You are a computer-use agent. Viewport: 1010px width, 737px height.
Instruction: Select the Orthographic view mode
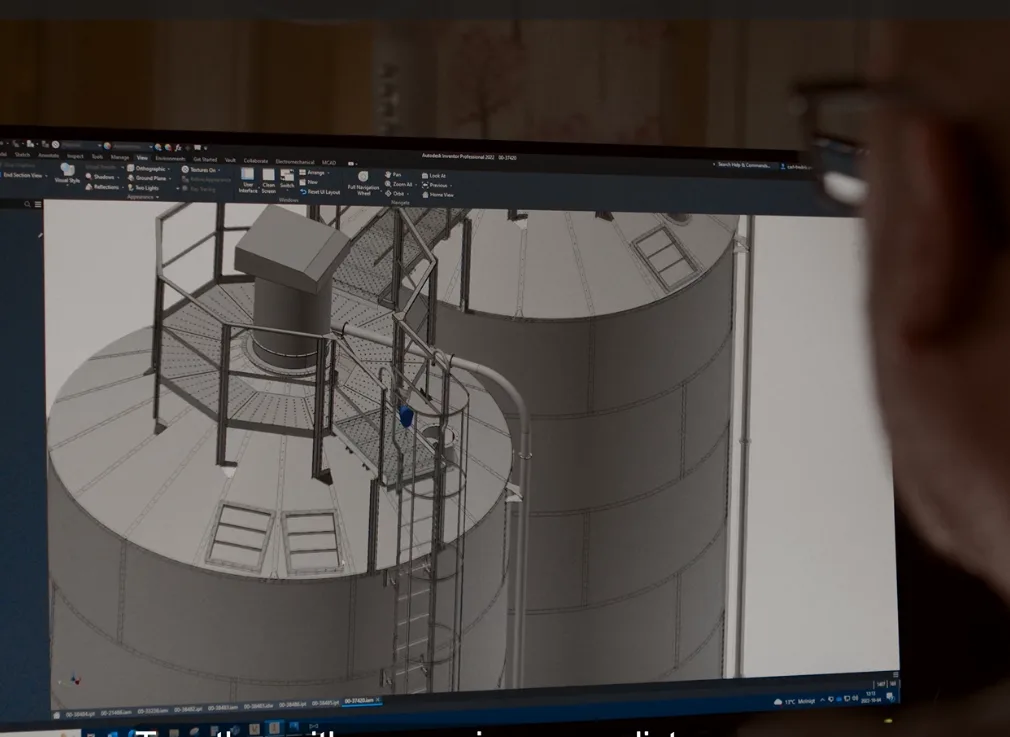click(x=147, y=169)
